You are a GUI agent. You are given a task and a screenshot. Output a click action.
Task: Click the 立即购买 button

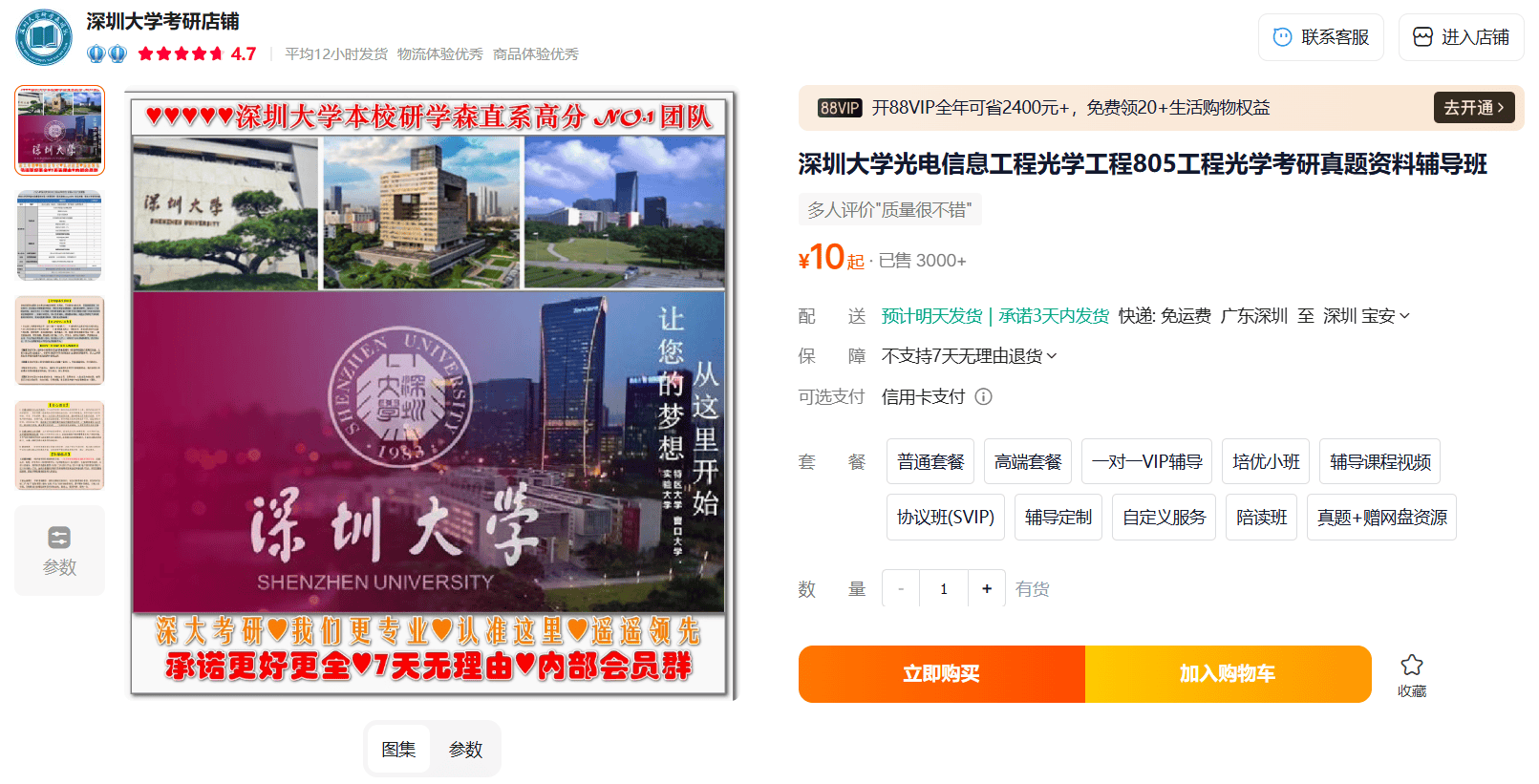coord(942,674)
